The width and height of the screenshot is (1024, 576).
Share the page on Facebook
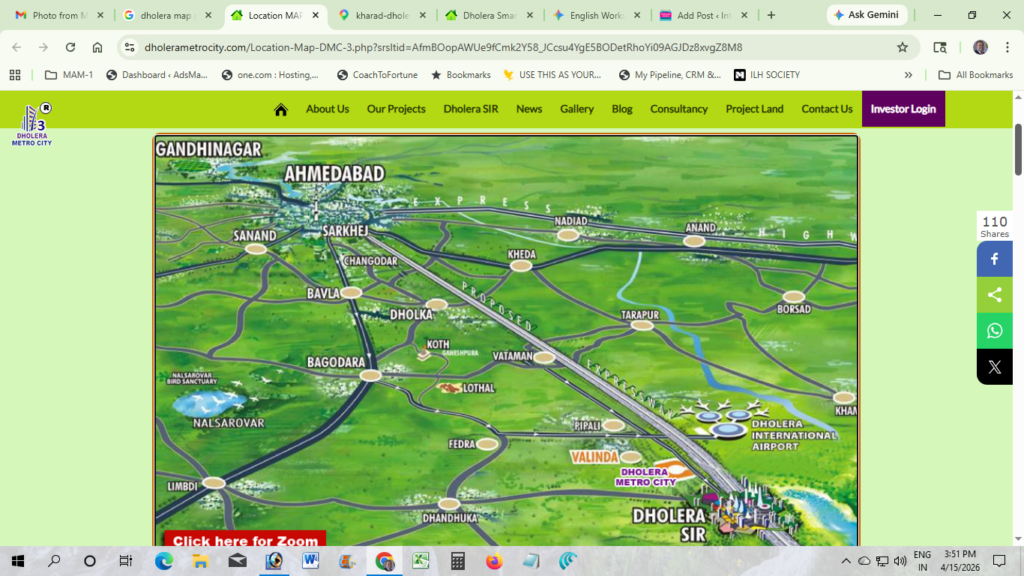coord(994,259)
